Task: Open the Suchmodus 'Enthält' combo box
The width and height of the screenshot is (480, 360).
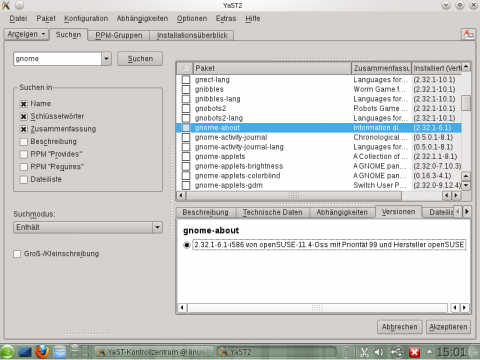Action: pyautogui.click(x=88, y=227)
